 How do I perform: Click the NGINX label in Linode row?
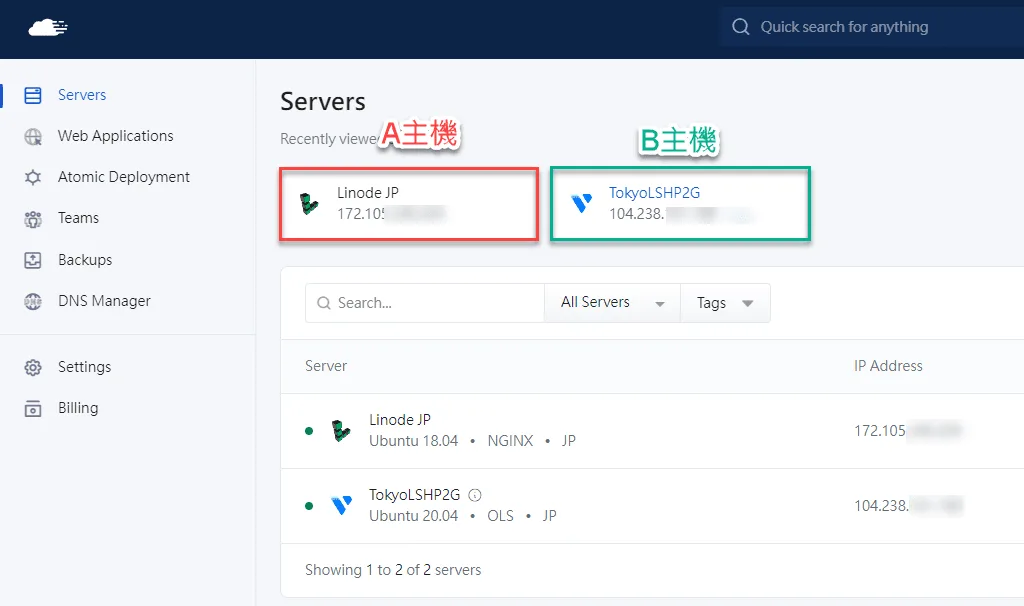pyautogui.click(x=510, y=441)
